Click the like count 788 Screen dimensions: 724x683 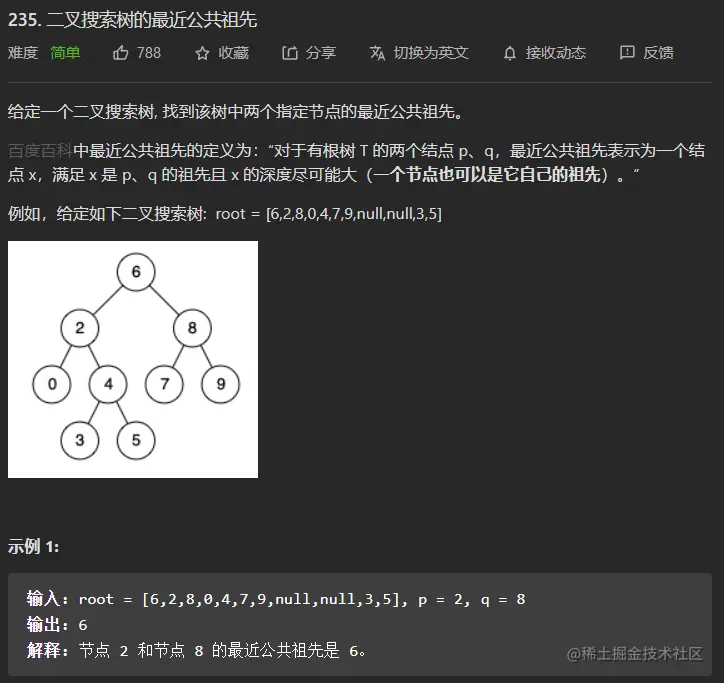pyautogui.click(x=149, y=53)
